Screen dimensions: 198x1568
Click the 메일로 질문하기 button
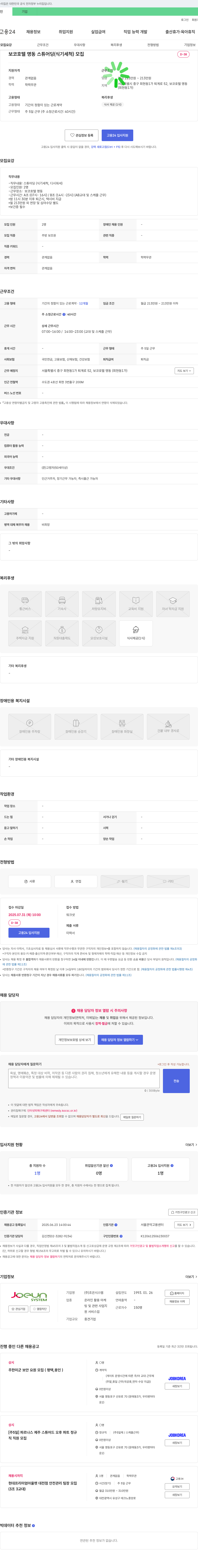pyautogui.click(x=132, y=1117)
